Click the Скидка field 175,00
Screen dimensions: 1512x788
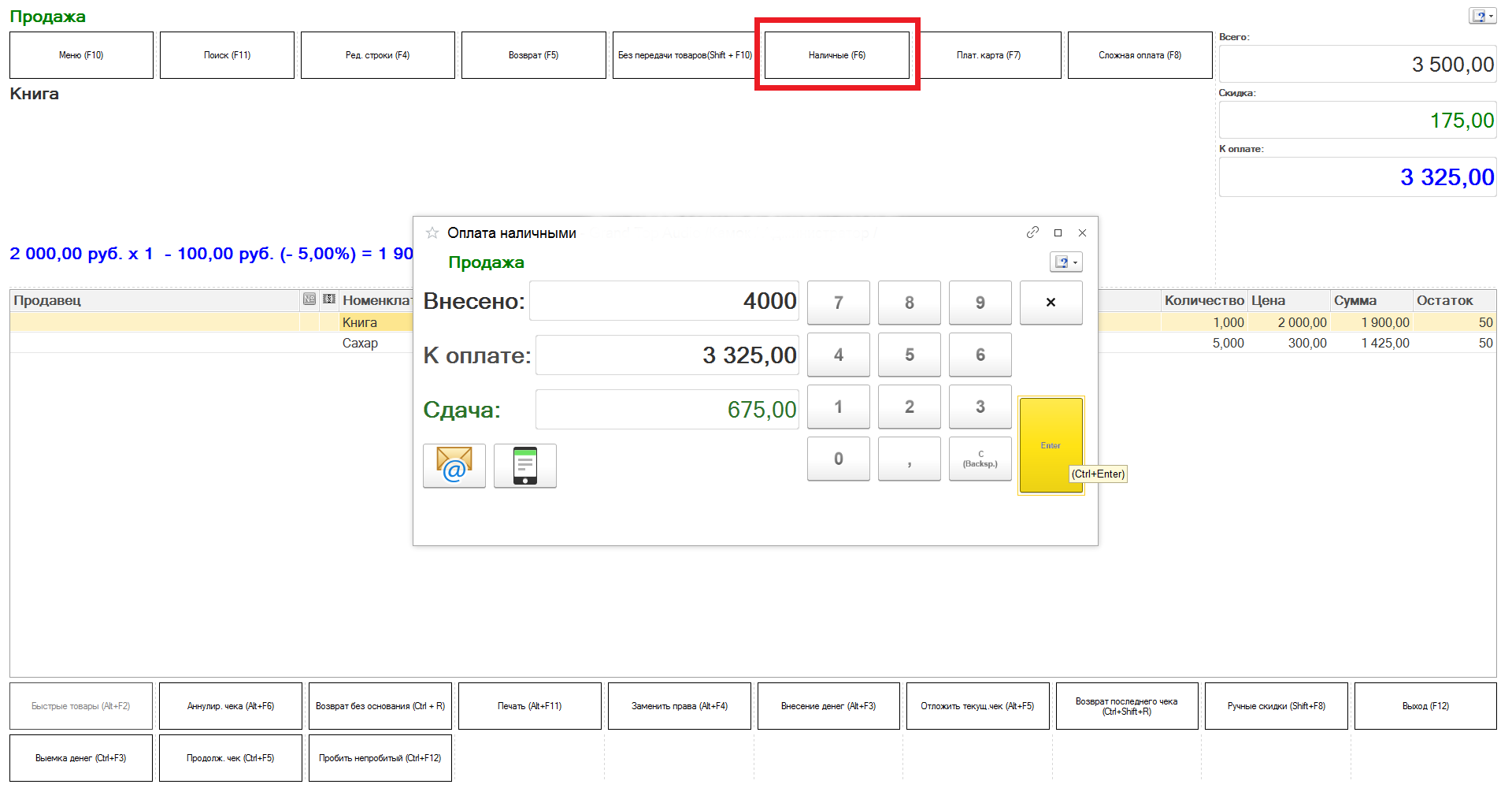pyautogui.click(x=1358, y=120)
